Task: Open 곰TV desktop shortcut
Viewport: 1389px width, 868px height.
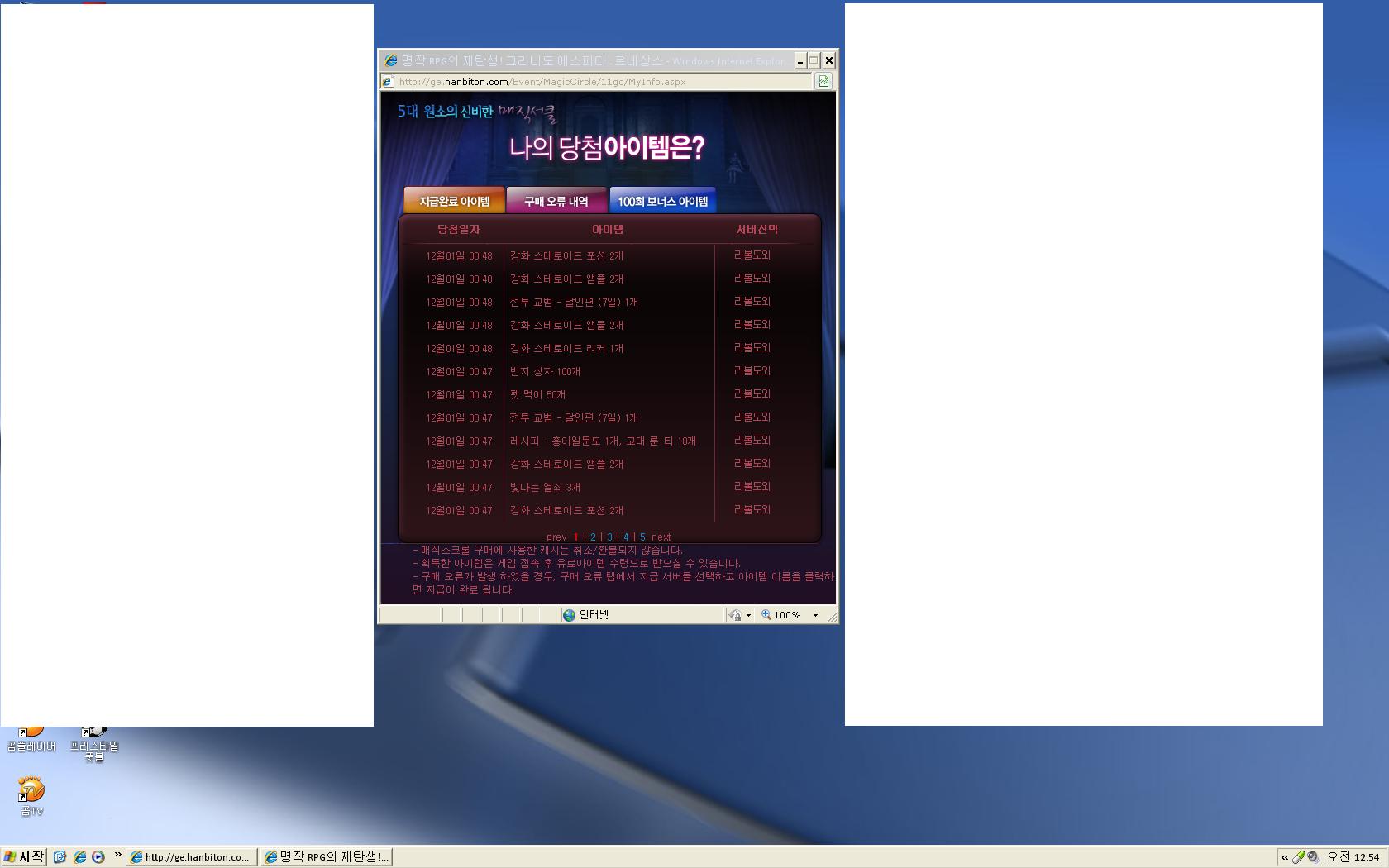Action: tap(31, 797)
